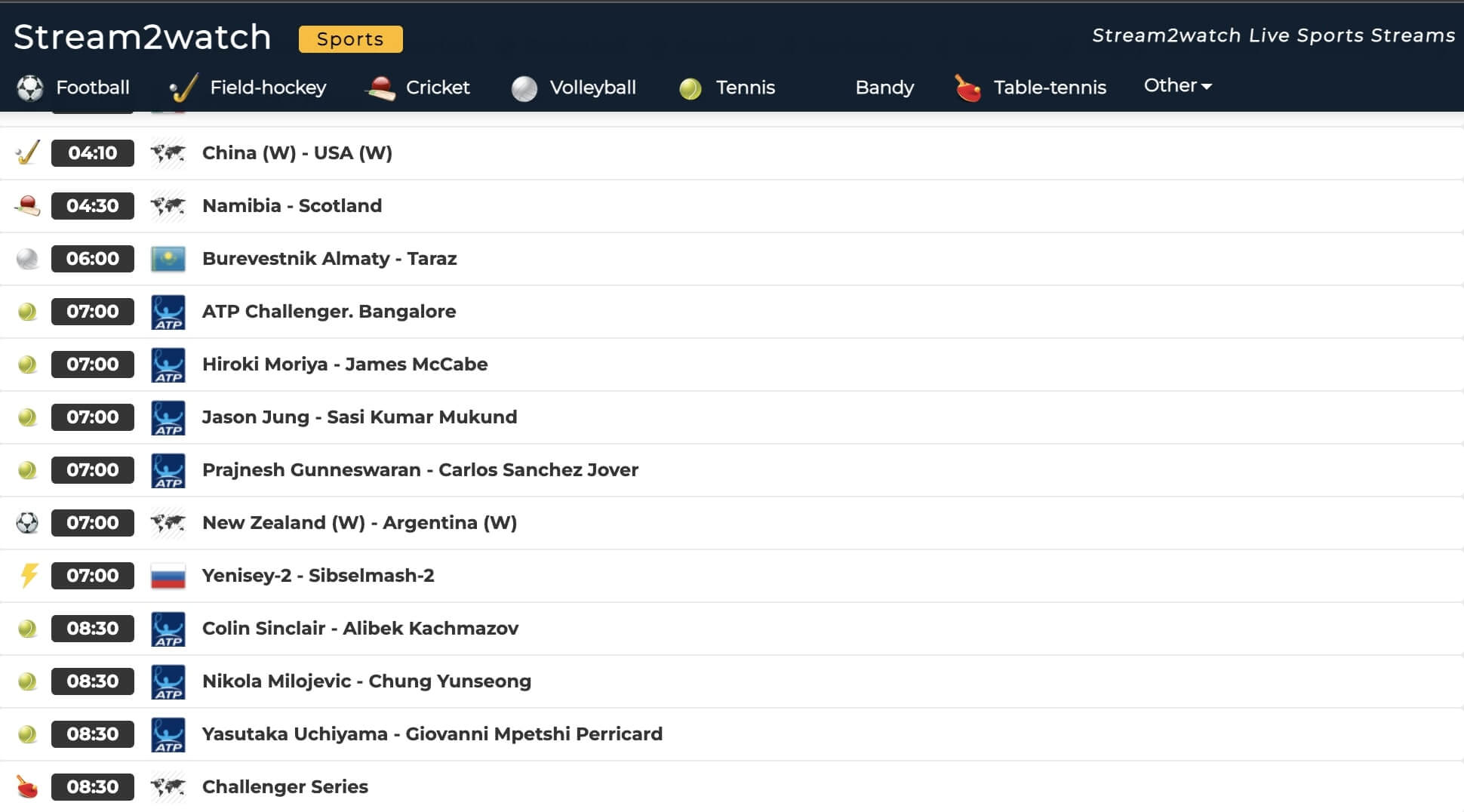Click the Russian flag next to Yenisey-2
1464x812 pixels.
click(168, 576)
